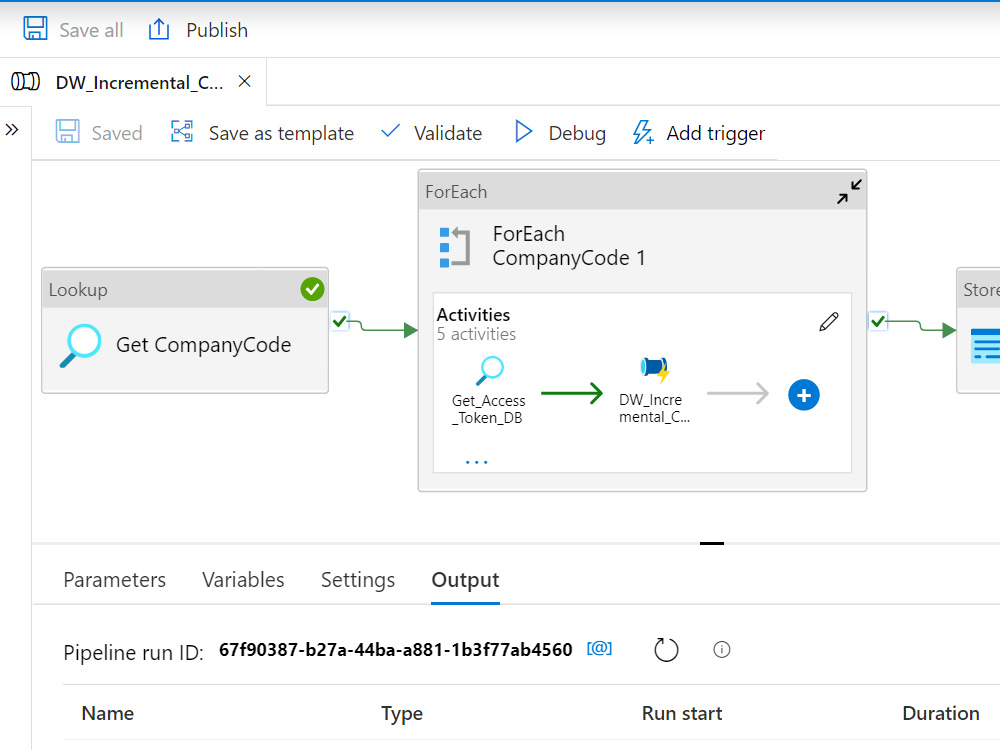Click the Publish button label
The width and height of the screenshot is (1000, 750).
tap(217, 30)
